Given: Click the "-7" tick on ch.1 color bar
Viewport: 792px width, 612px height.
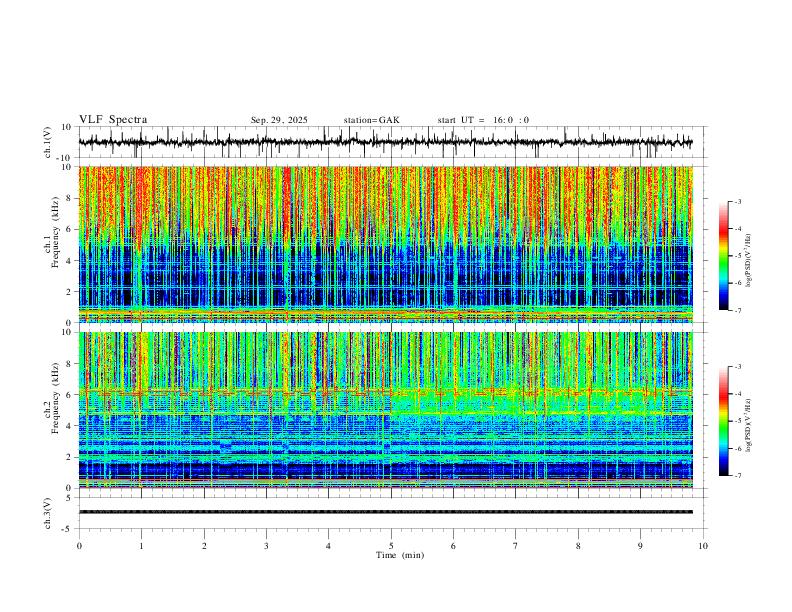Looking at the screenshot, I should [x=737, y=310].
